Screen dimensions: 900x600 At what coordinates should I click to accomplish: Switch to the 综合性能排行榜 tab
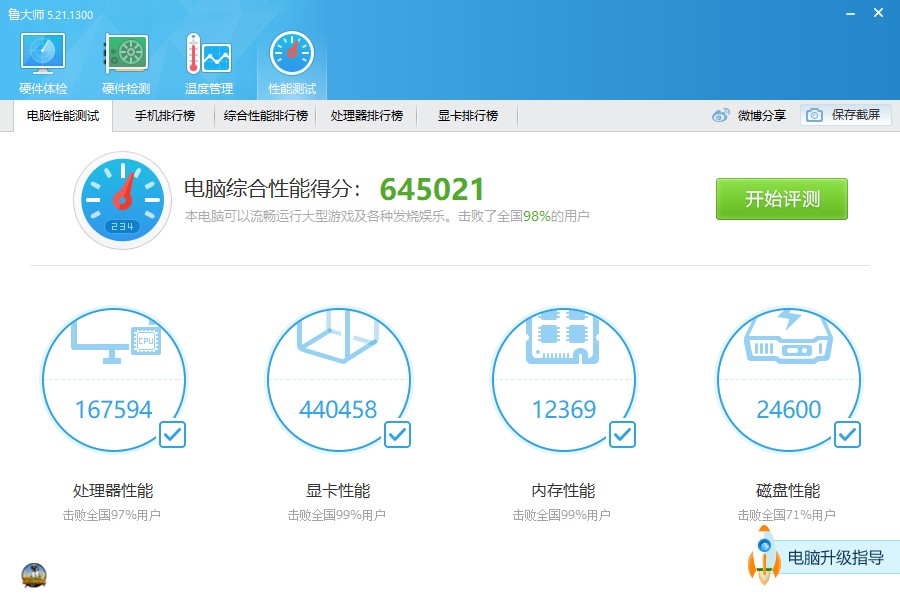click(x=265, y=116)
